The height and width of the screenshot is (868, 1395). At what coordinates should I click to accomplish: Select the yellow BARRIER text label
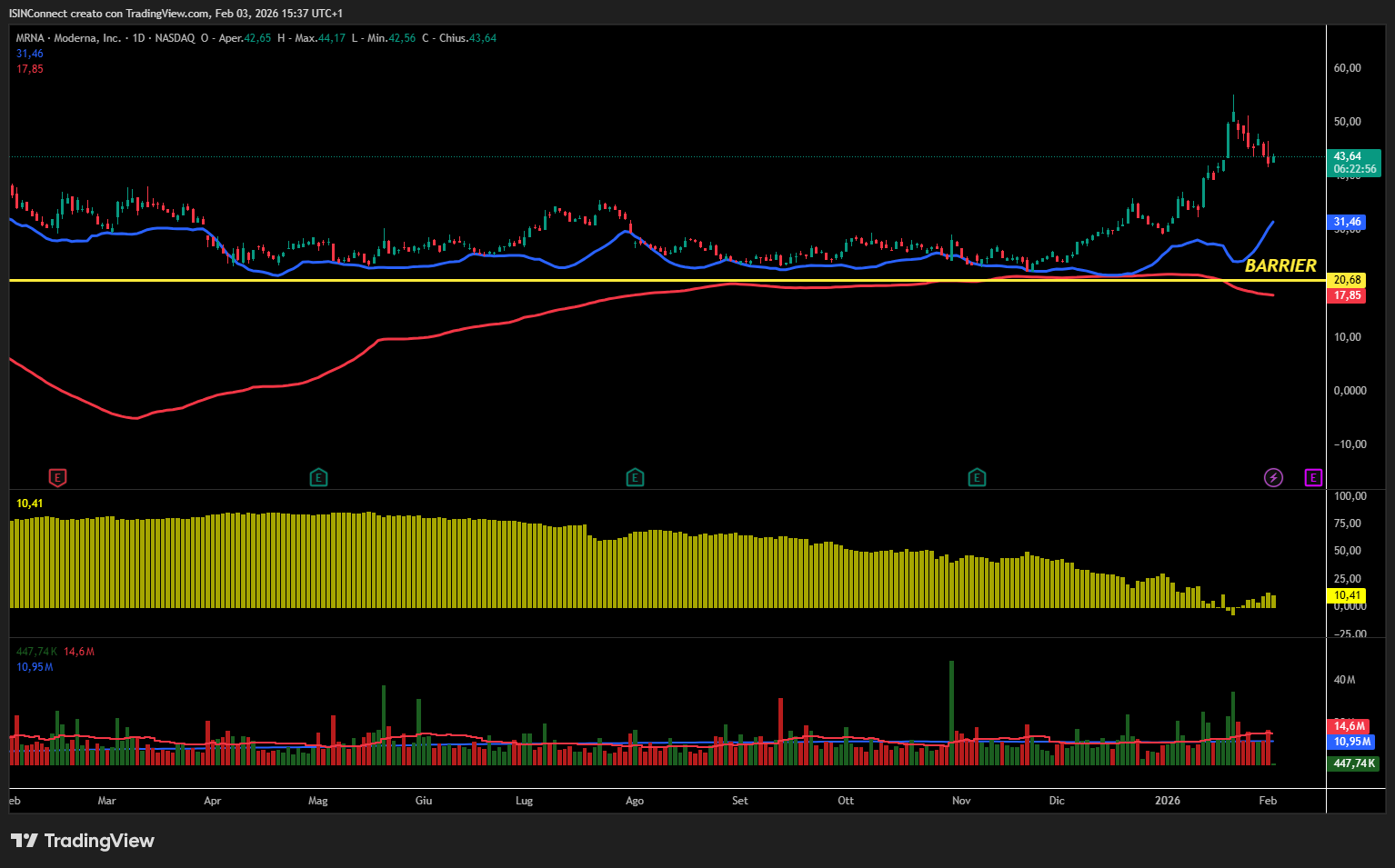(1280, 265)
